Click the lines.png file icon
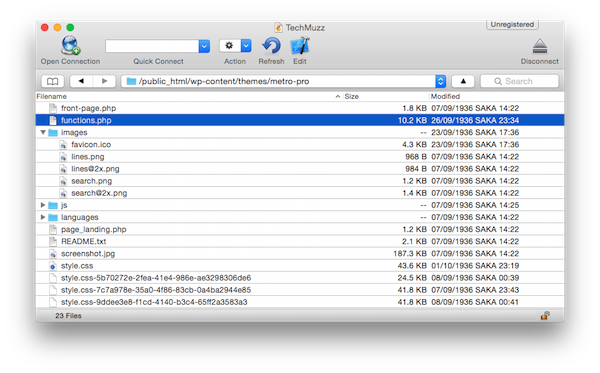This screenshot has width=600, height=373. (x=63, y=157)
